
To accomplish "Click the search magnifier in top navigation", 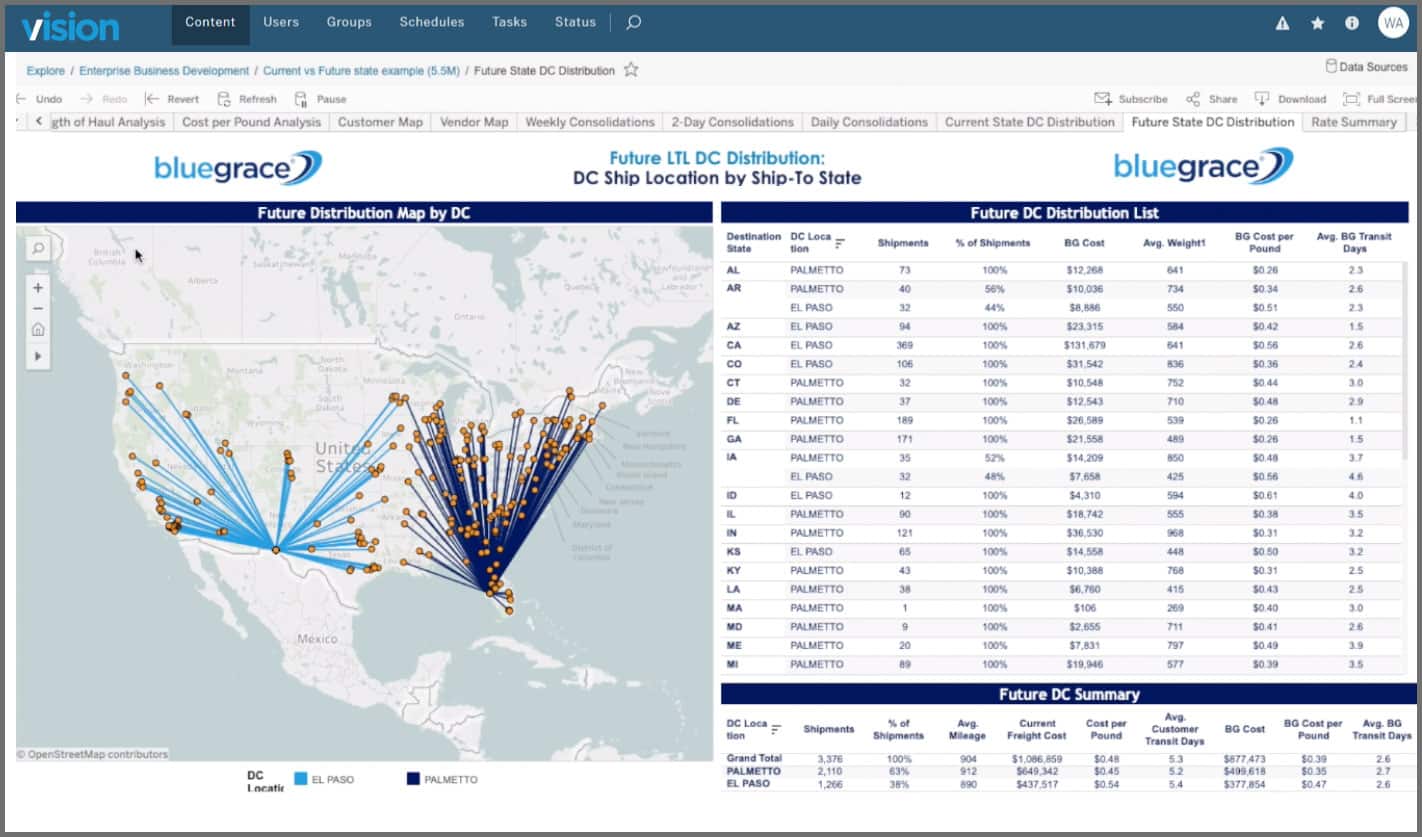I will click(x=633, y=22).
